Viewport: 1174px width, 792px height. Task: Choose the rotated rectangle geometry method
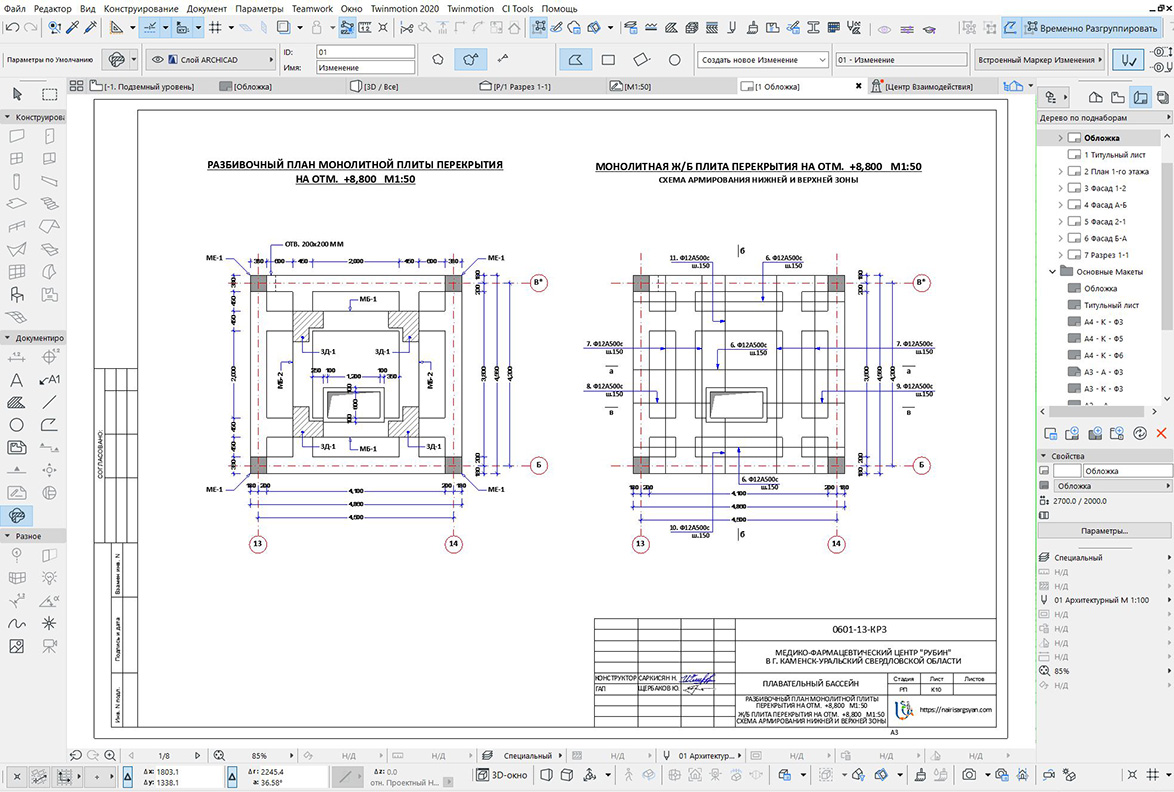point(642,59)
